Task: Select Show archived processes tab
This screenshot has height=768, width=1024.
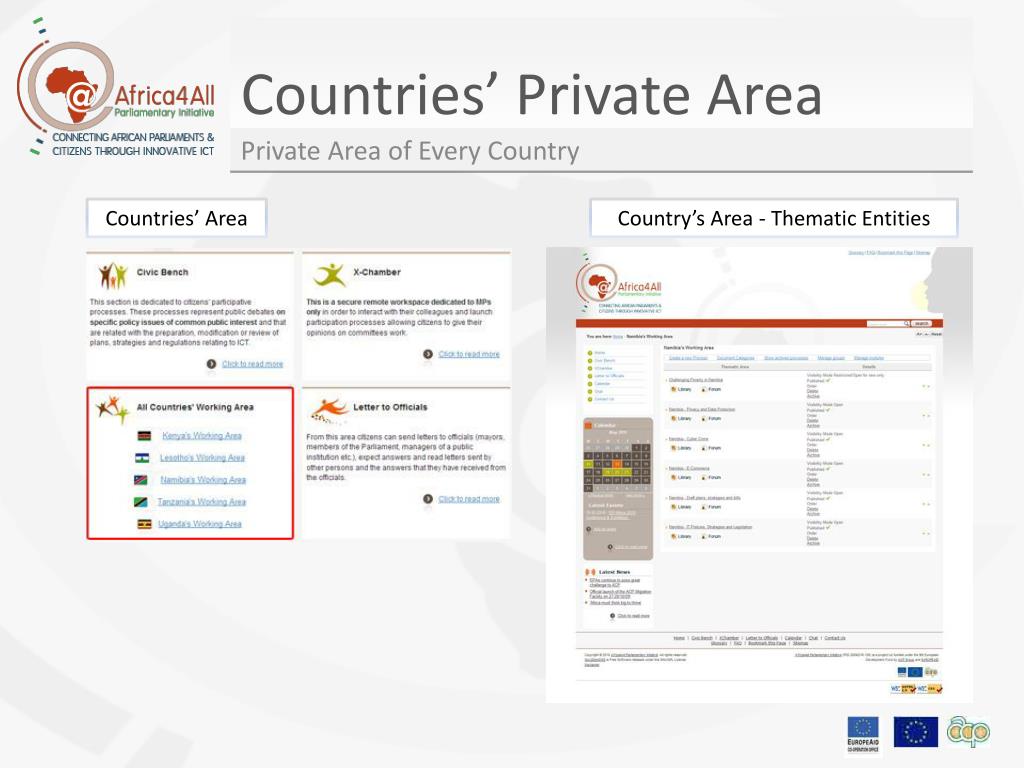Action: [786, 358]
